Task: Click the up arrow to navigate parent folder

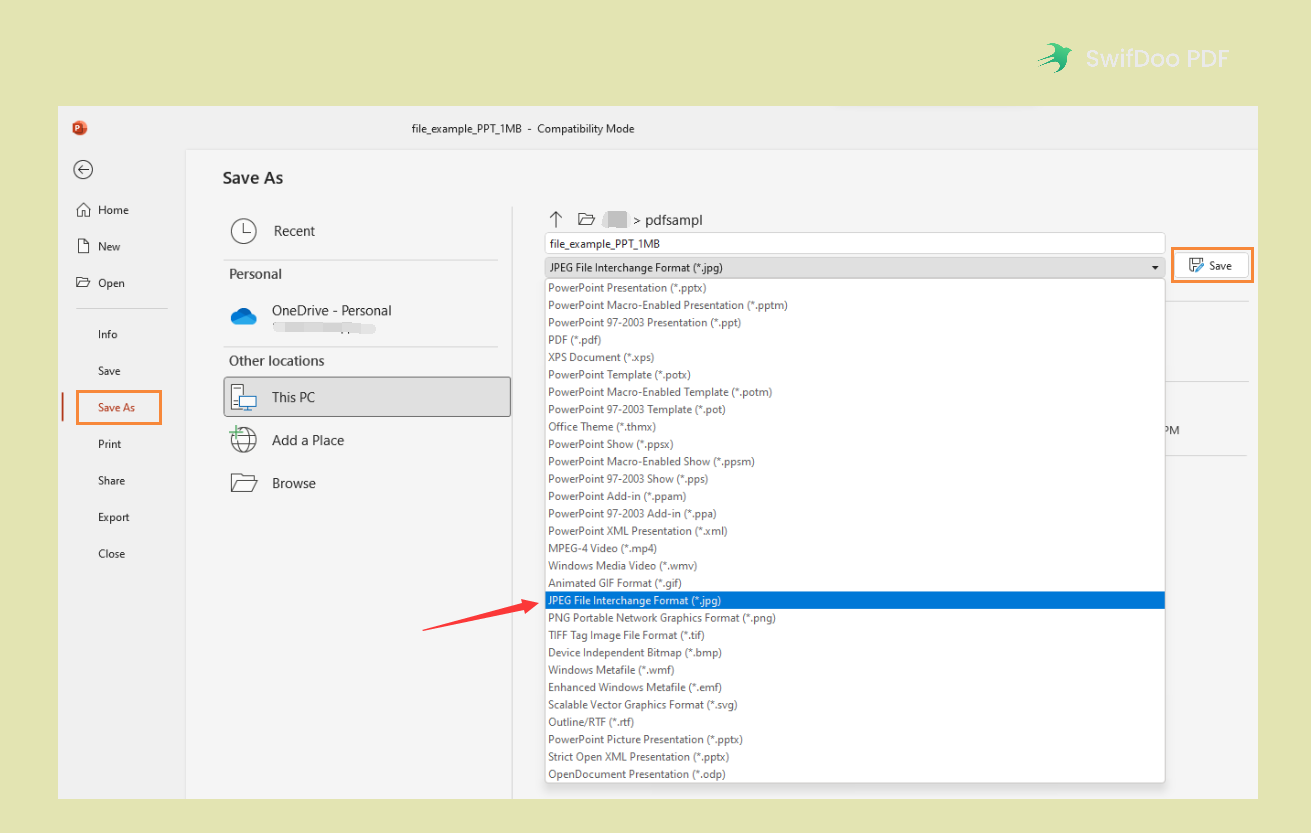Action: coord(556,219)
